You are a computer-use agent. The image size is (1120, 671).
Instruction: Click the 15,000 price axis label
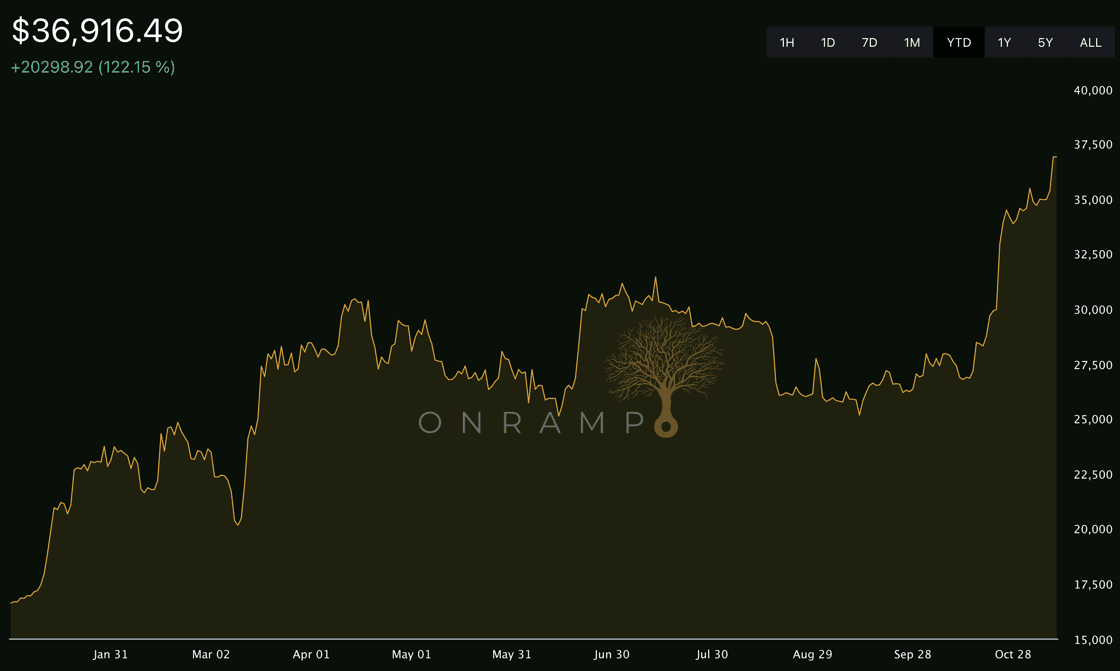pos(1093,639)
